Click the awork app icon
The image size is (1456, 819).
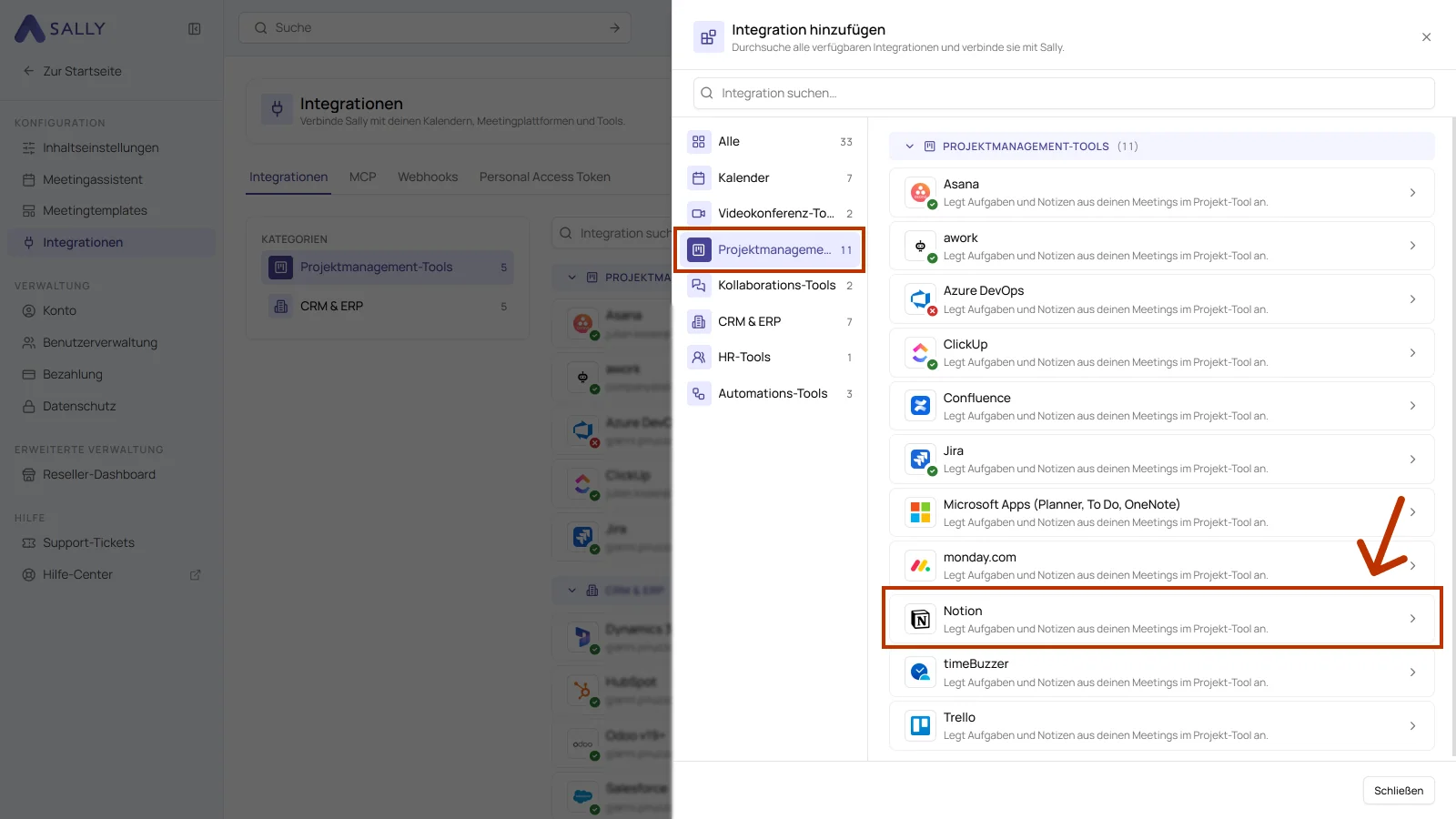click(x=920, y=246)
